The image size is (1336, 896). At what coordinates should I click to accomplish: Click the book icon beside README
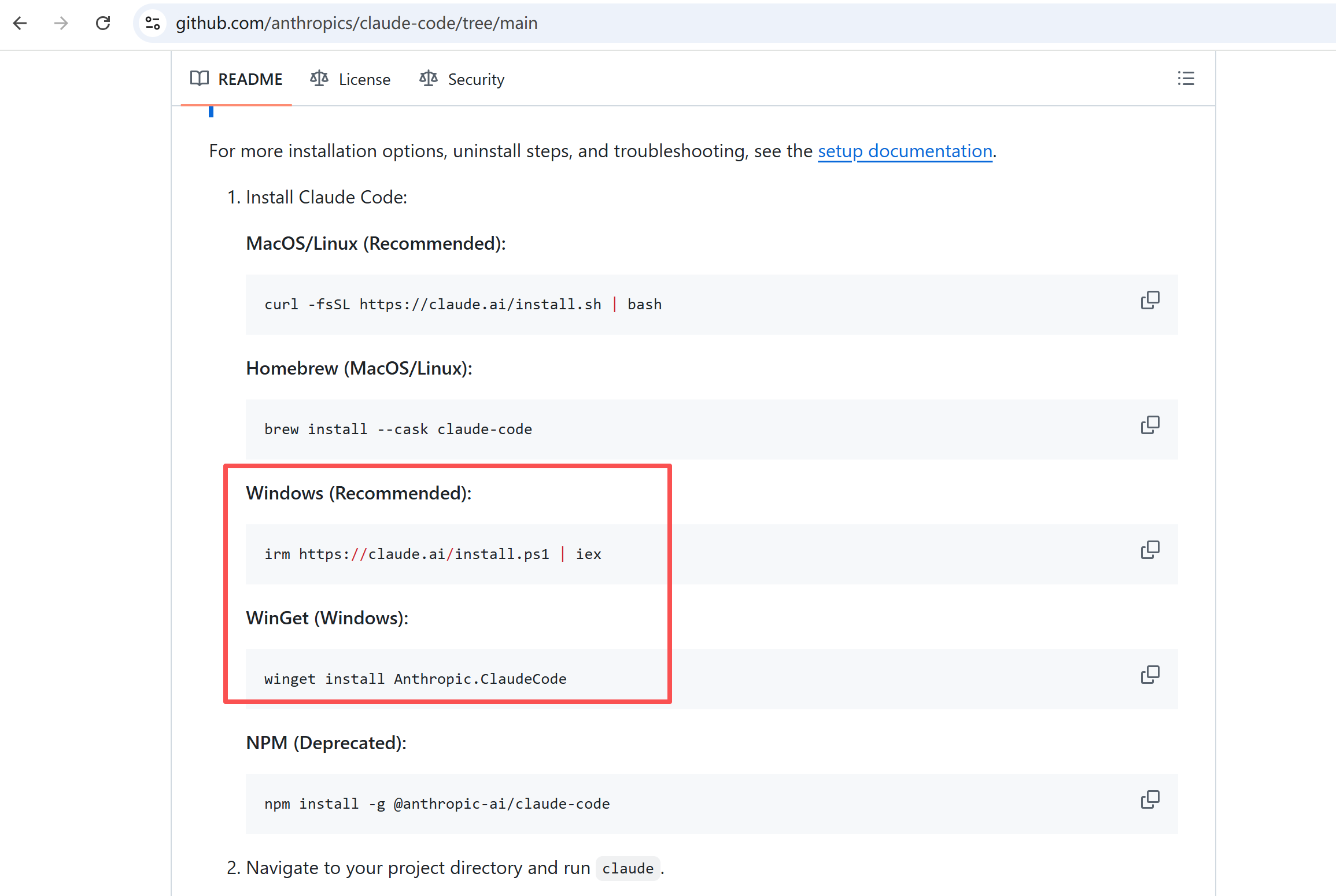[x=199, y=79]
